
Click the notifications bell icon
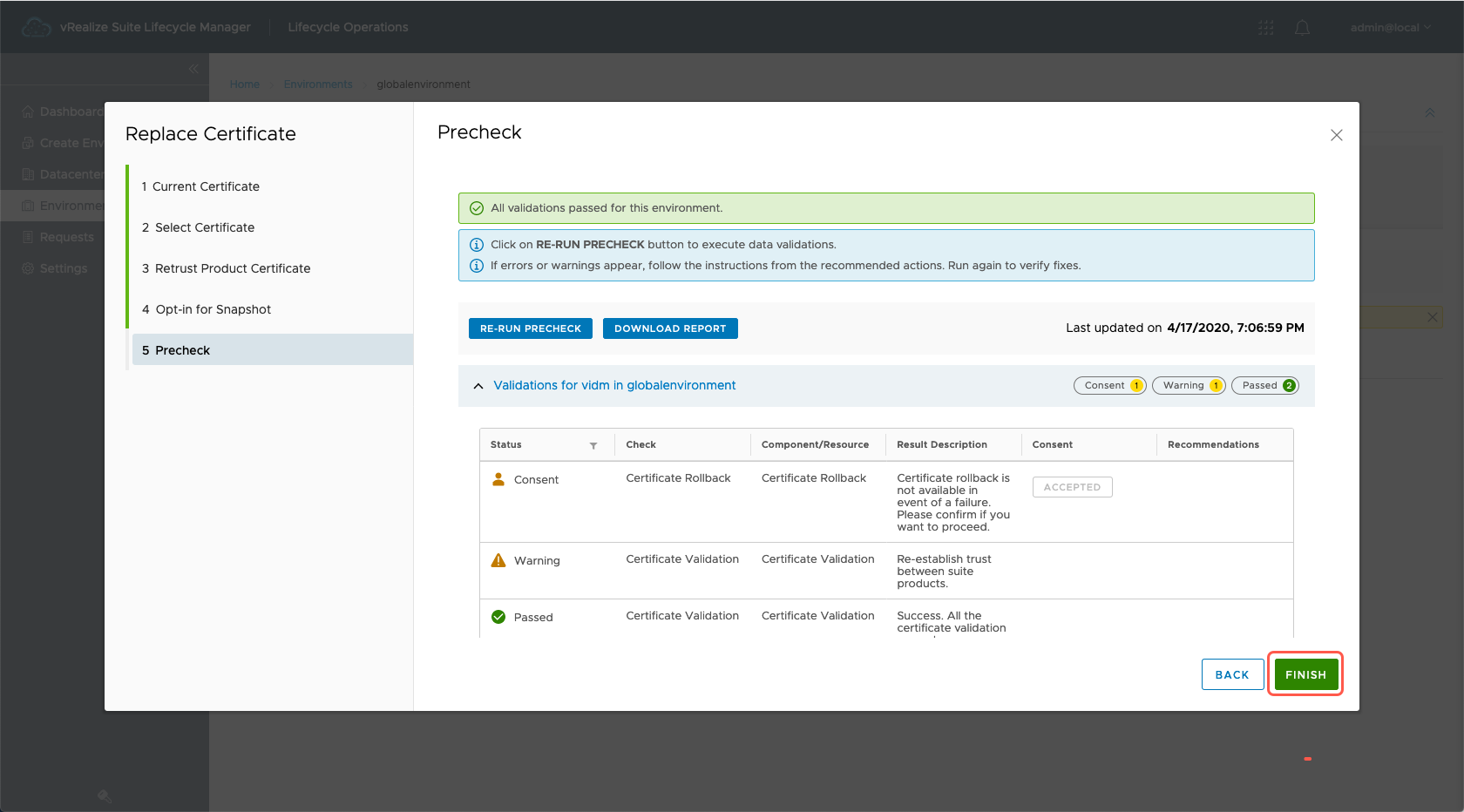[1302, 28]
